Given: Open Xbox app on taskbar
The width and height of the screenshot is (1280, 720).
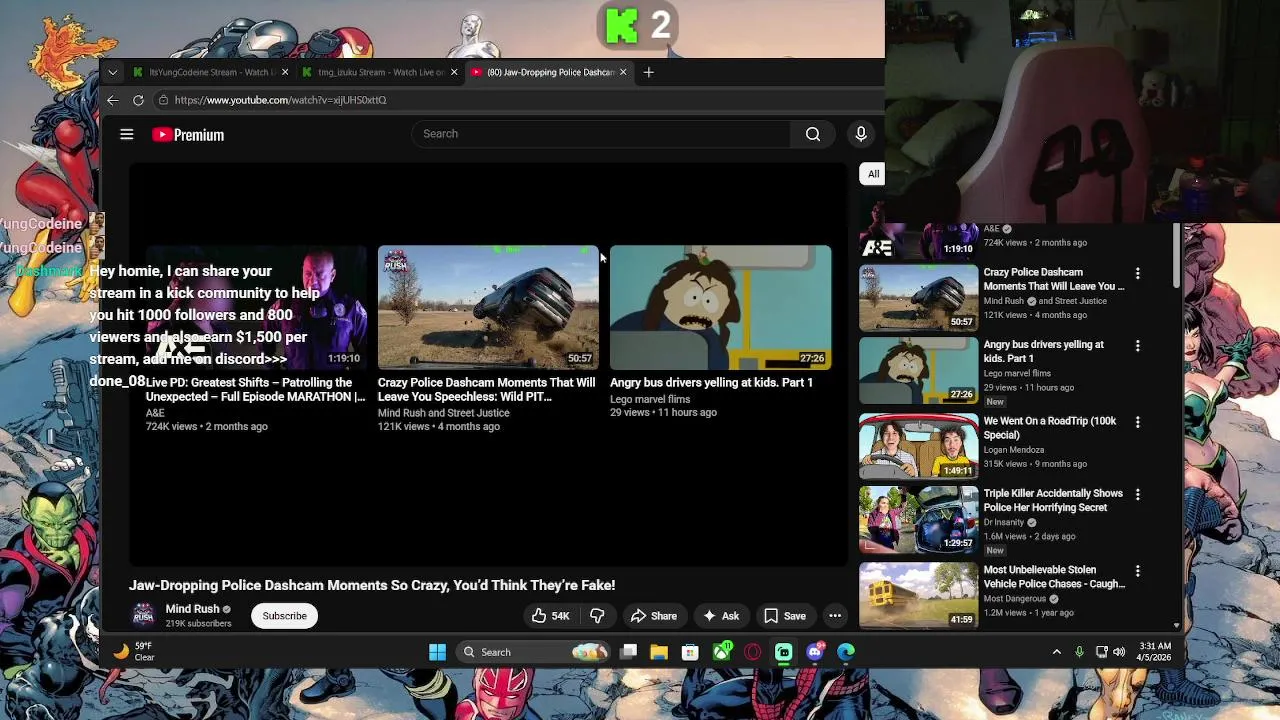Looking at the screenshot, I should 722,652.
